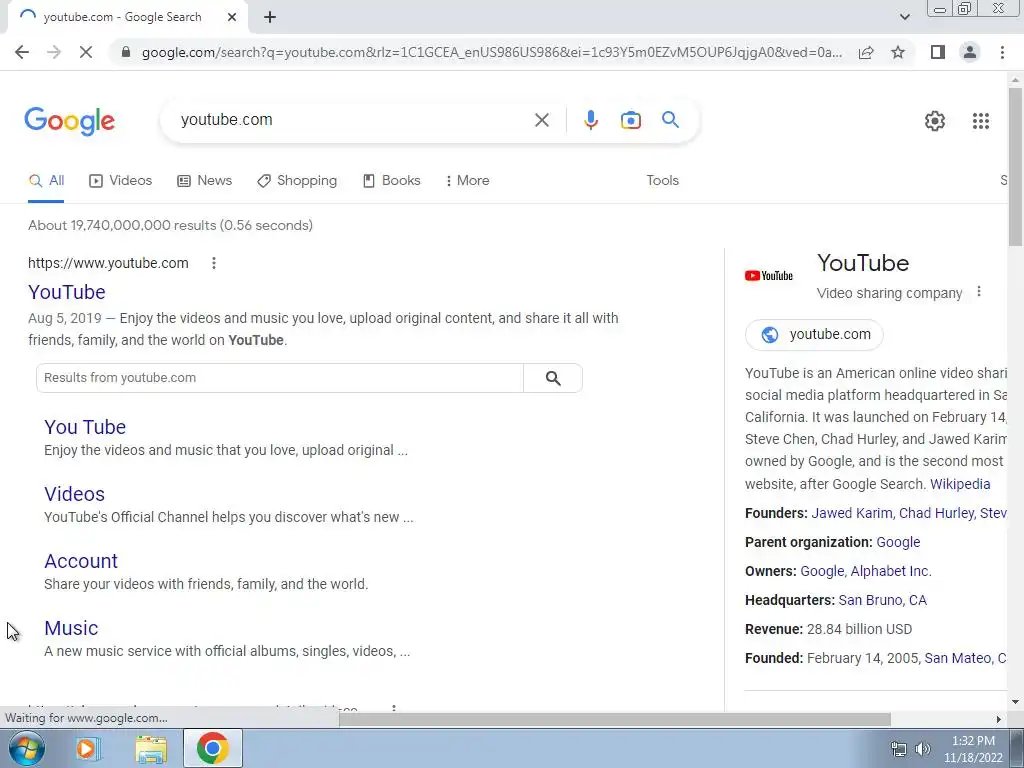Click the YouTube logo in knowledge panel
1024x768 pixels.
(x=769, y=276)
